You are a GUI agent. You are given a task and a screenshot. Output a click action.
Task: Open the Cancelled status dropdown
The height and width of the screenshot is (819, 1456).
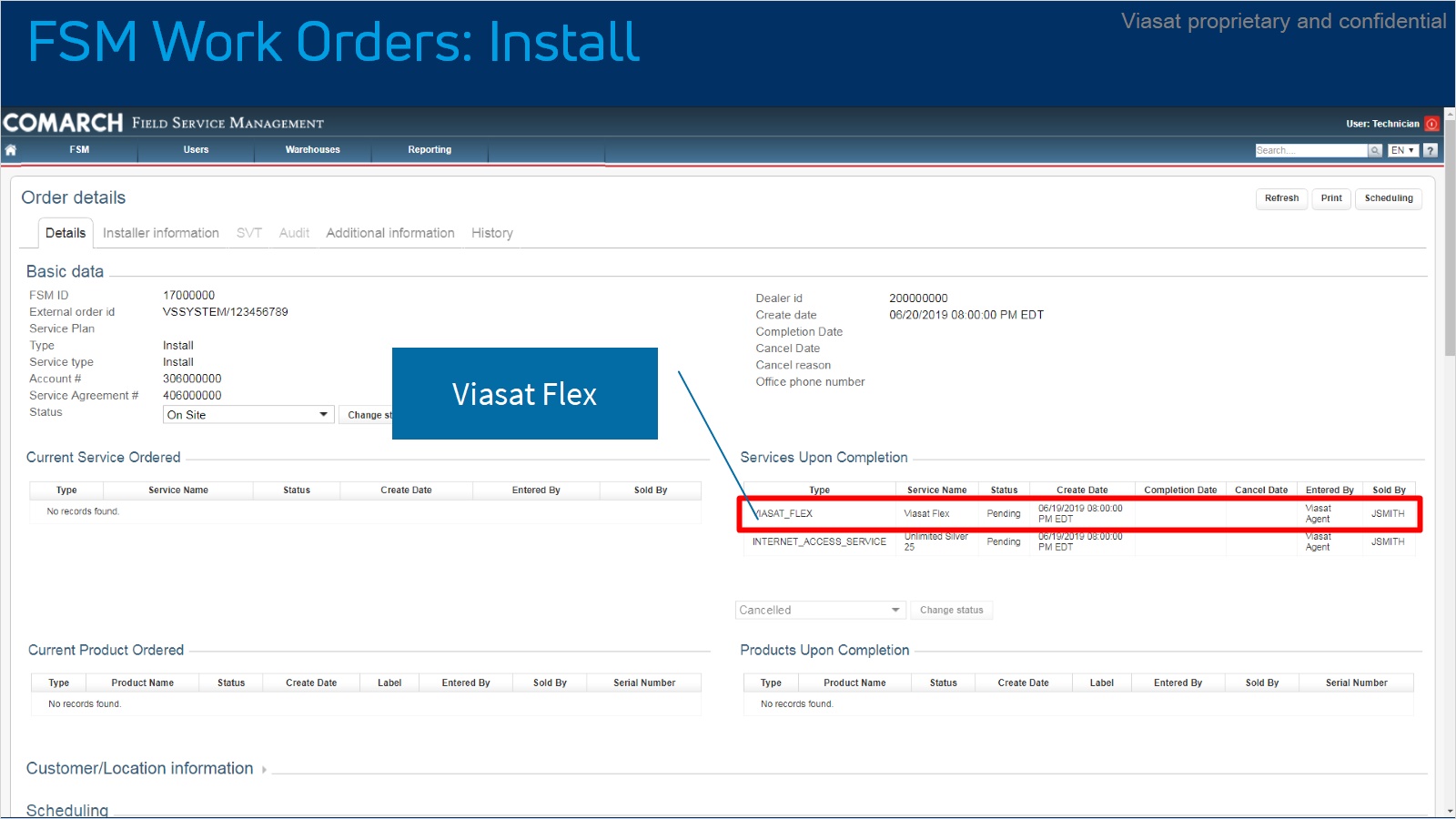tap(820, 610)
